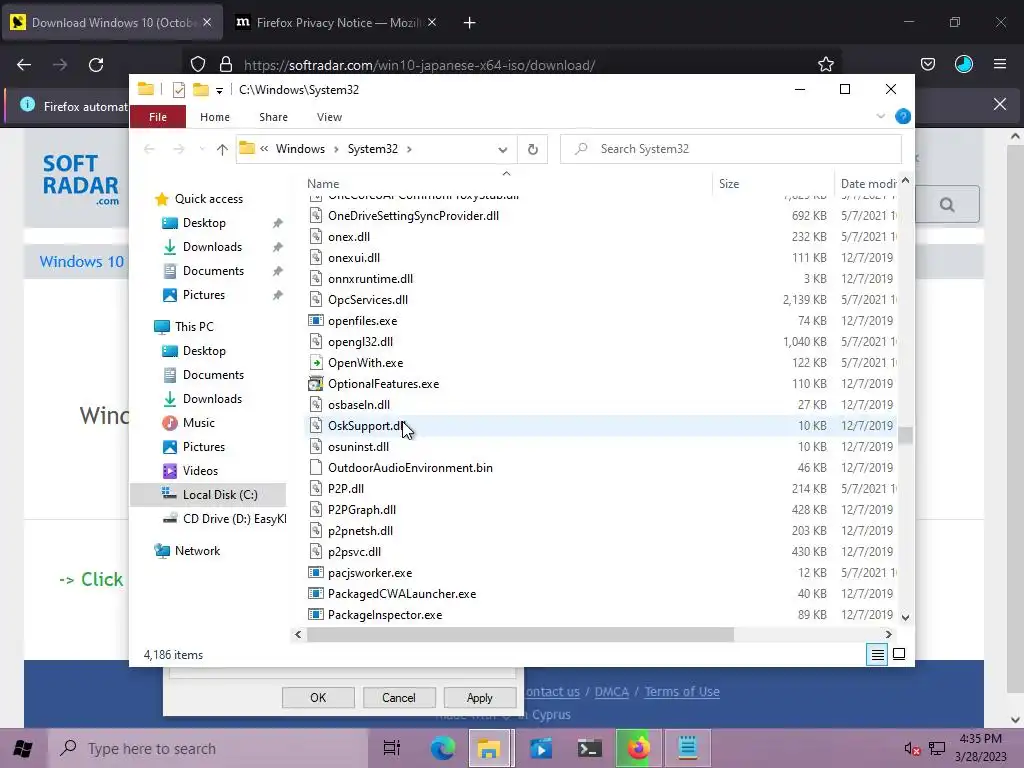
Task: Open Documents under Quick access
Action: pyautogui.click(x=213, y=271)
